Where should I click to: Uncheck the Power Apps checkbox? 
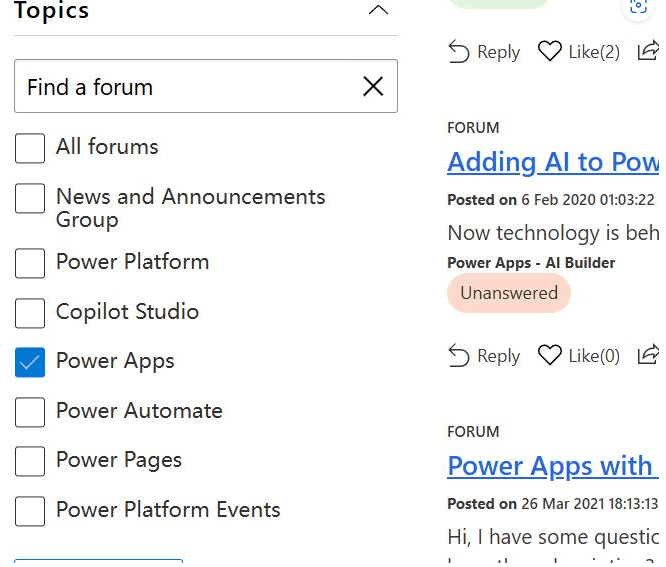[30, 362]
